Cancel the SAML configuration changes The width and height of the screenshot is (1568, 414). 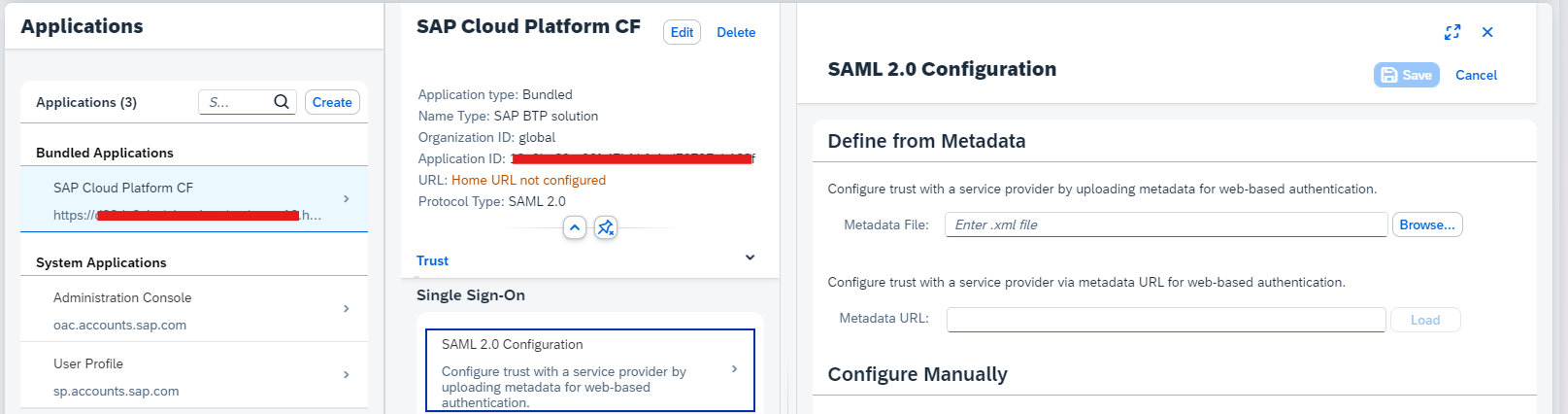pos(1475,75)
